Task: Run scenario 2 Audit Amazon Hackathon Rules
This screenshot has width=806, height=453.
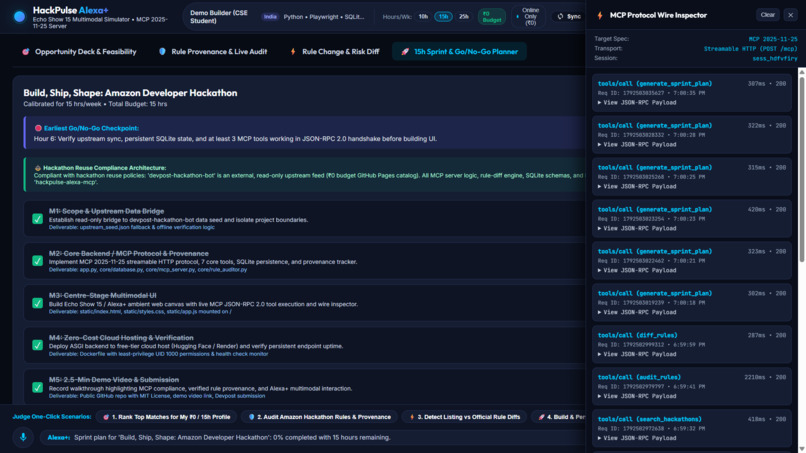Action: [319, 417]
